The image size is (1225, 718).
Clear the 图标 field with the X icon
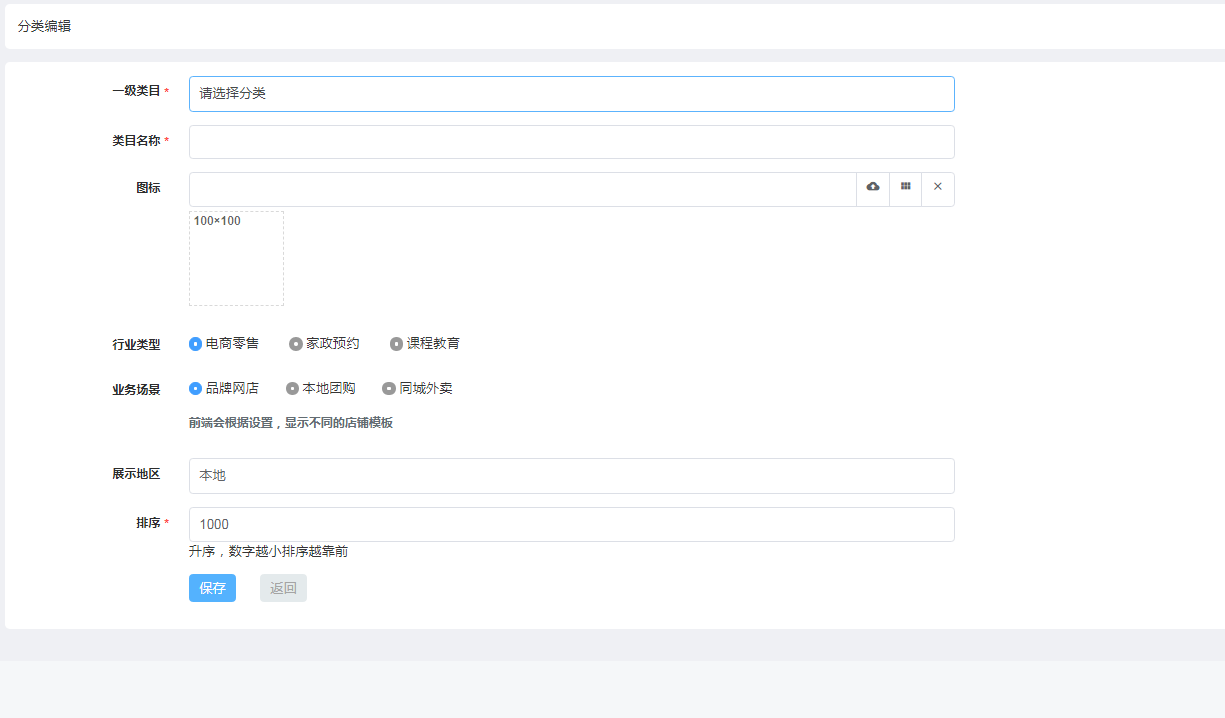point(938,189)
